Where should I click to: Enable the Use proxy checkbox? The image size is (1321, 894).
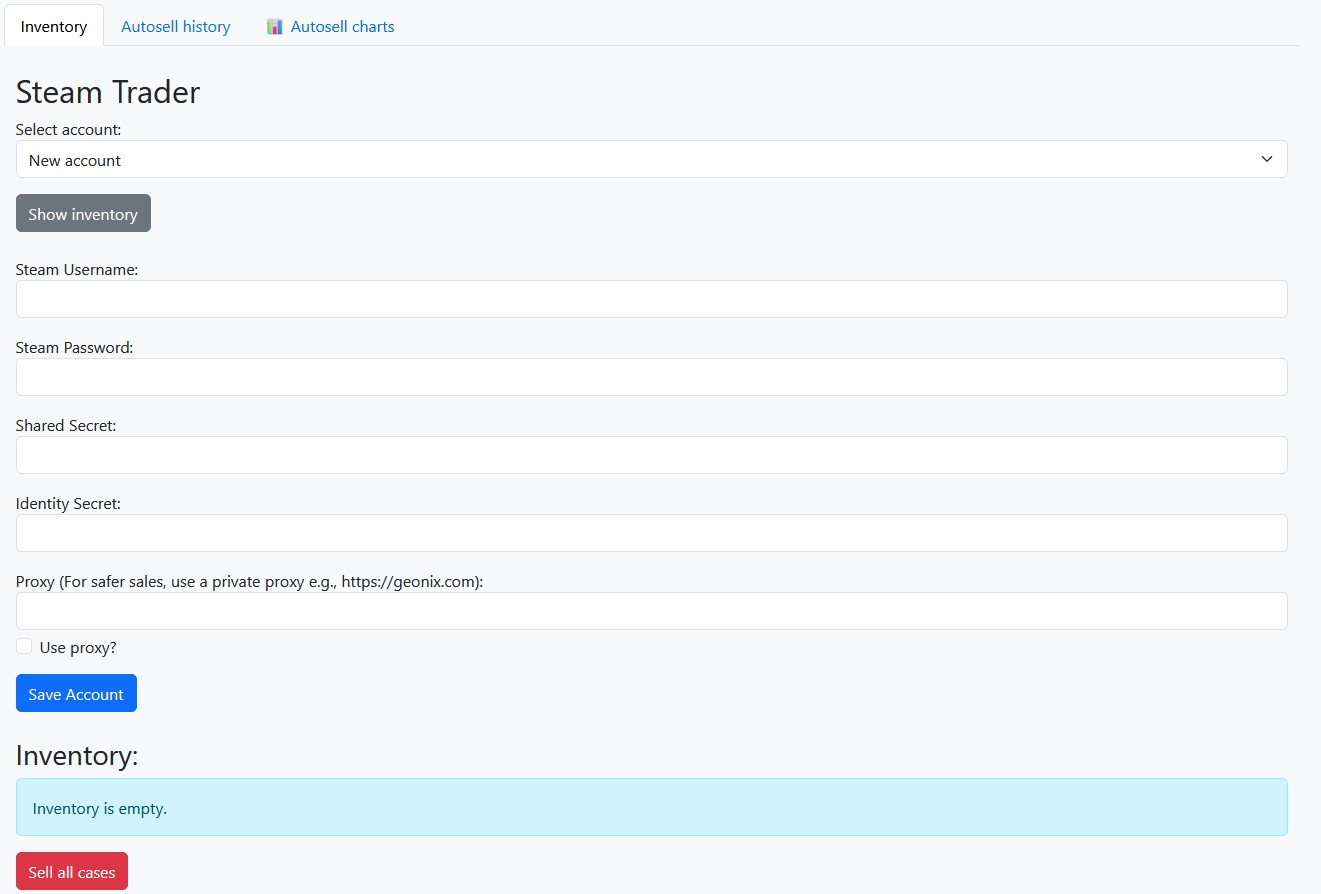[x=24, y=647]
